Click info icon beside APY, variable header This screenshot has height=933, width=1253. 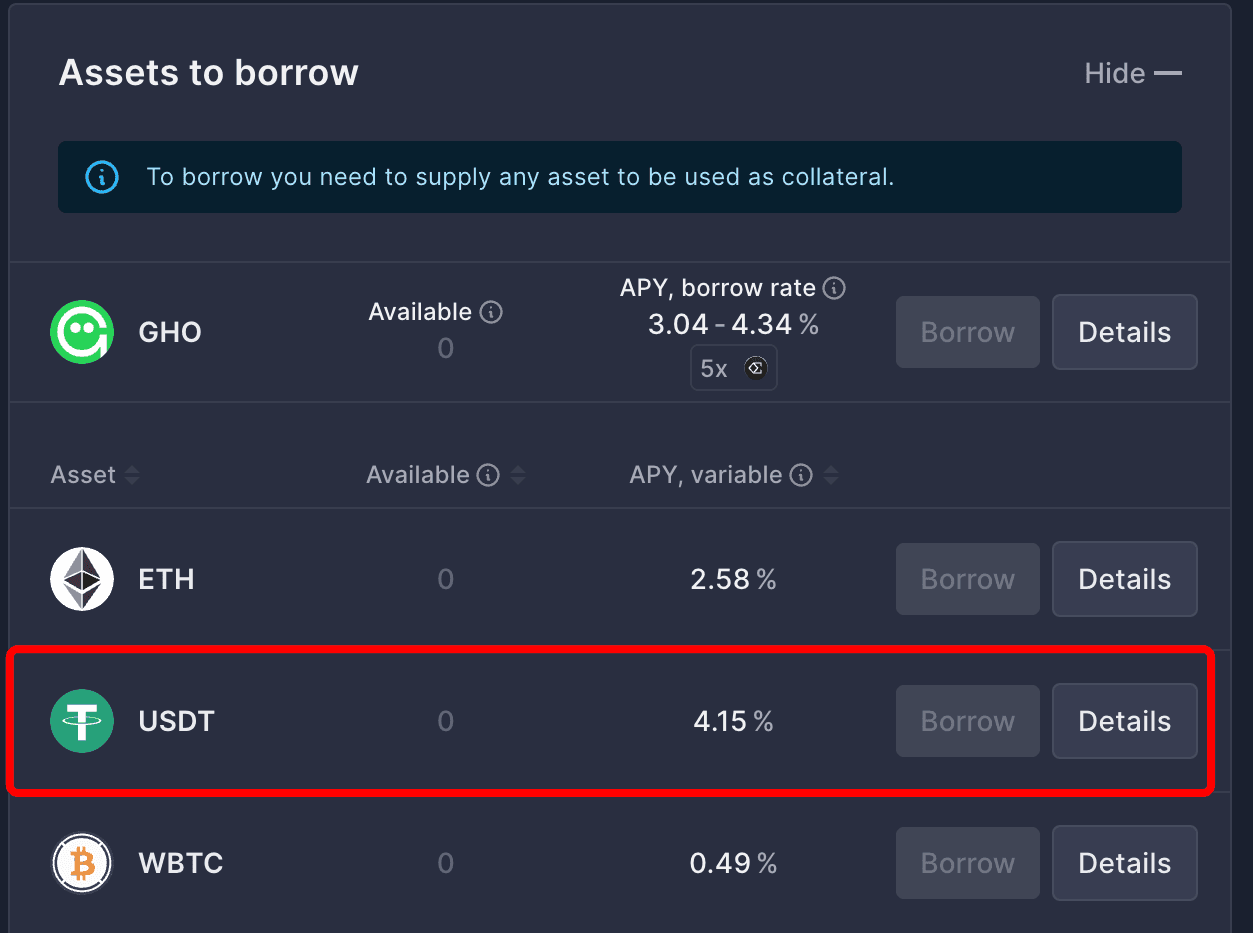801,475
